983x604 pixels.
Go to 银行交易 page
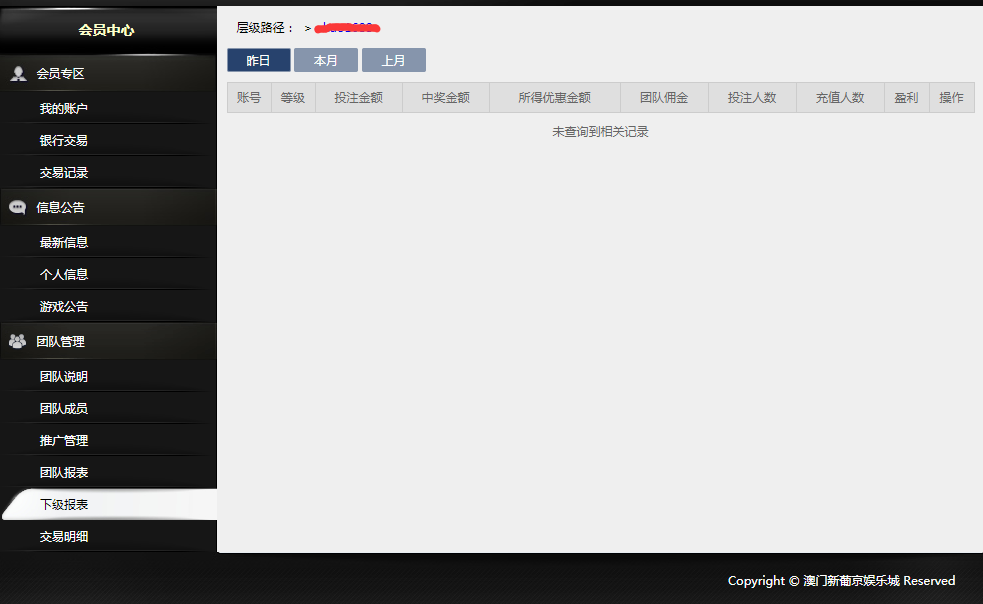tap(64, 140)
